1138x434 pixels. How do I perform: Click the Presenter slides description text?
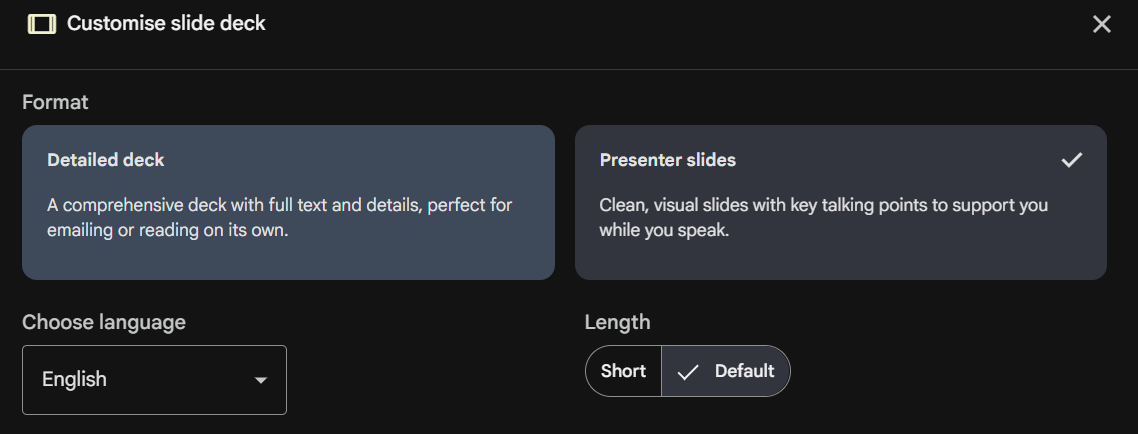(824, 217)
